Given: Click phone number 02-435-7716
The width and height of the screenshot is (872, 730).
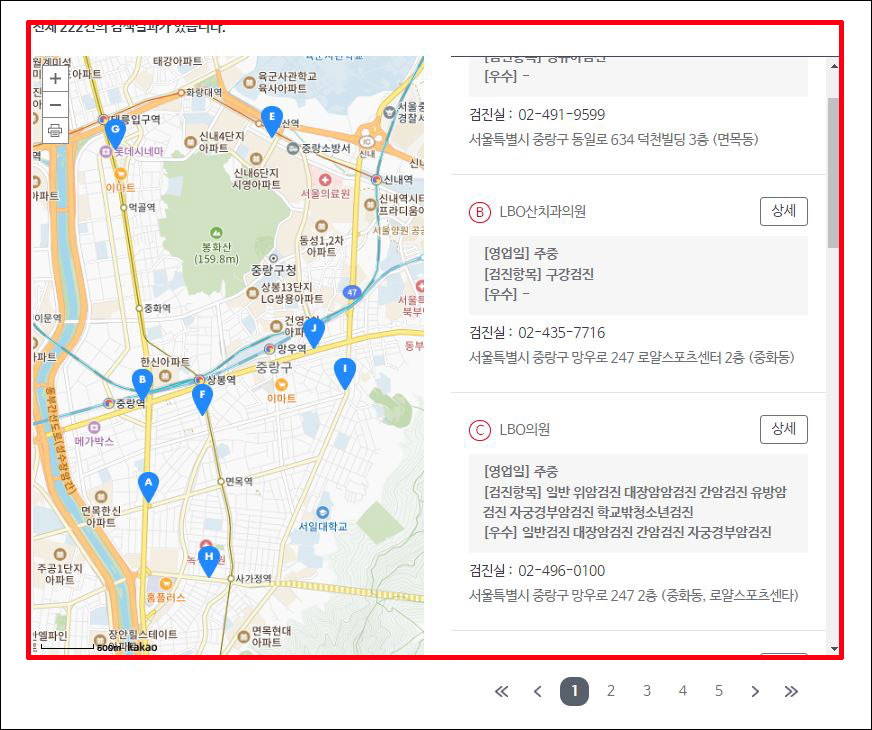Looking at the screenshot, I should (x=562, y=332).
